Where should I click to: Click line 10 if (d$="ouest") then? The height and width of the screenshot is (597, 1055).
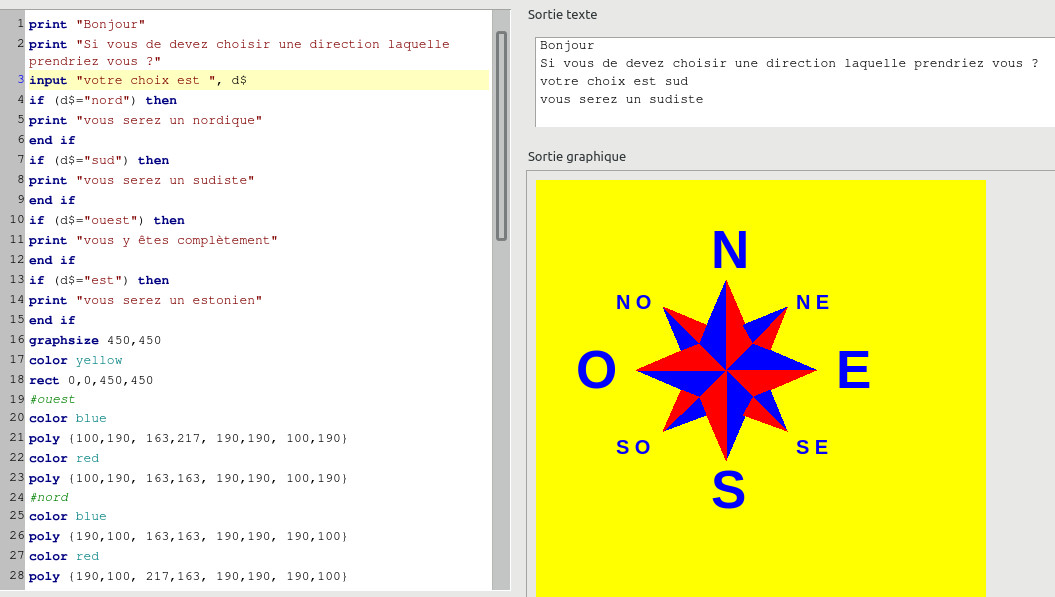tap(106, 220)
